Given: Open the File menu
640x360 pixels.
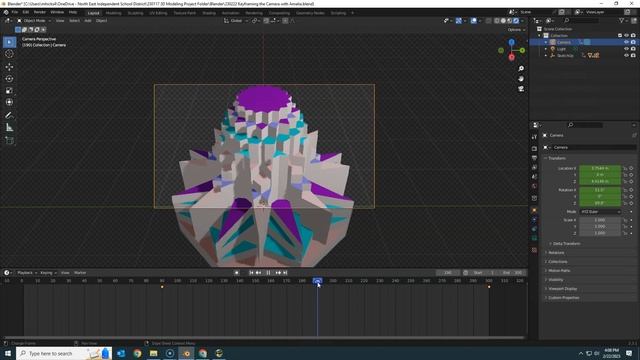Looking at the screenshot, I should click(15, 13).
